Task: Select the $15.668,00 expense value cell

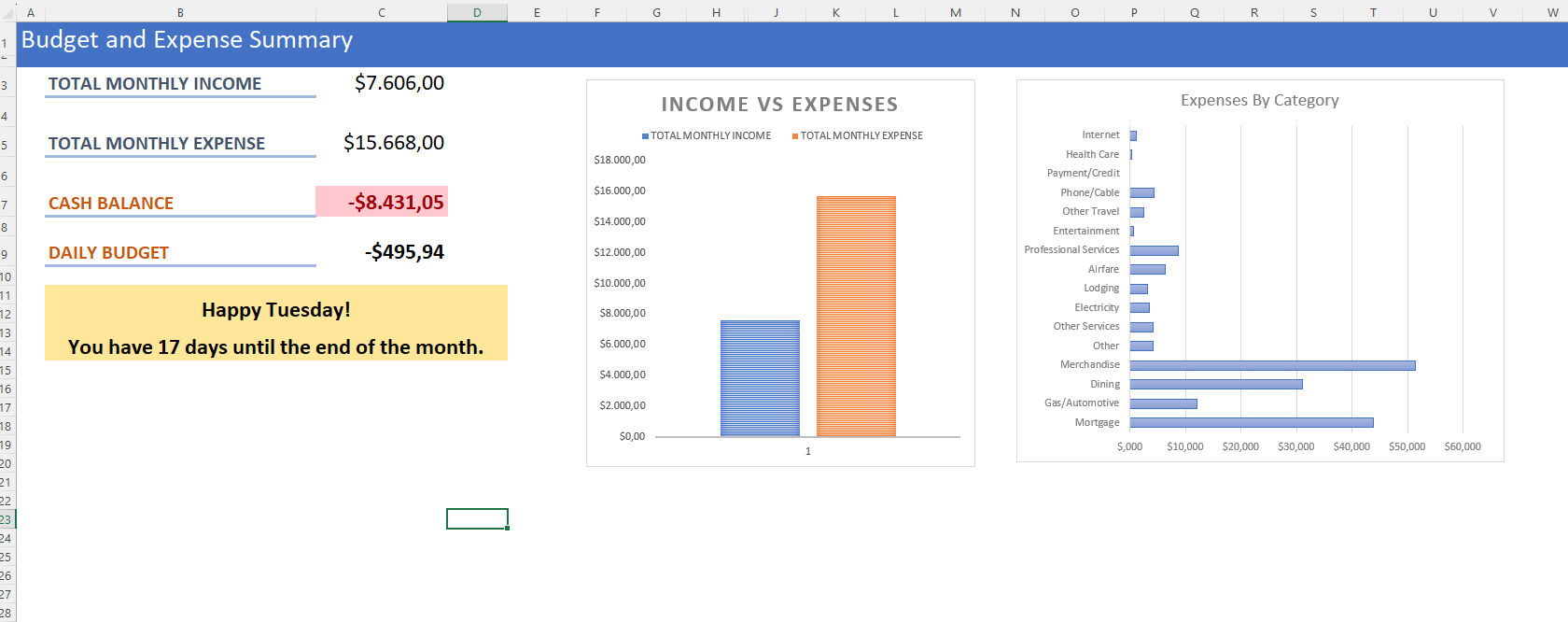Action: point(393,143)
